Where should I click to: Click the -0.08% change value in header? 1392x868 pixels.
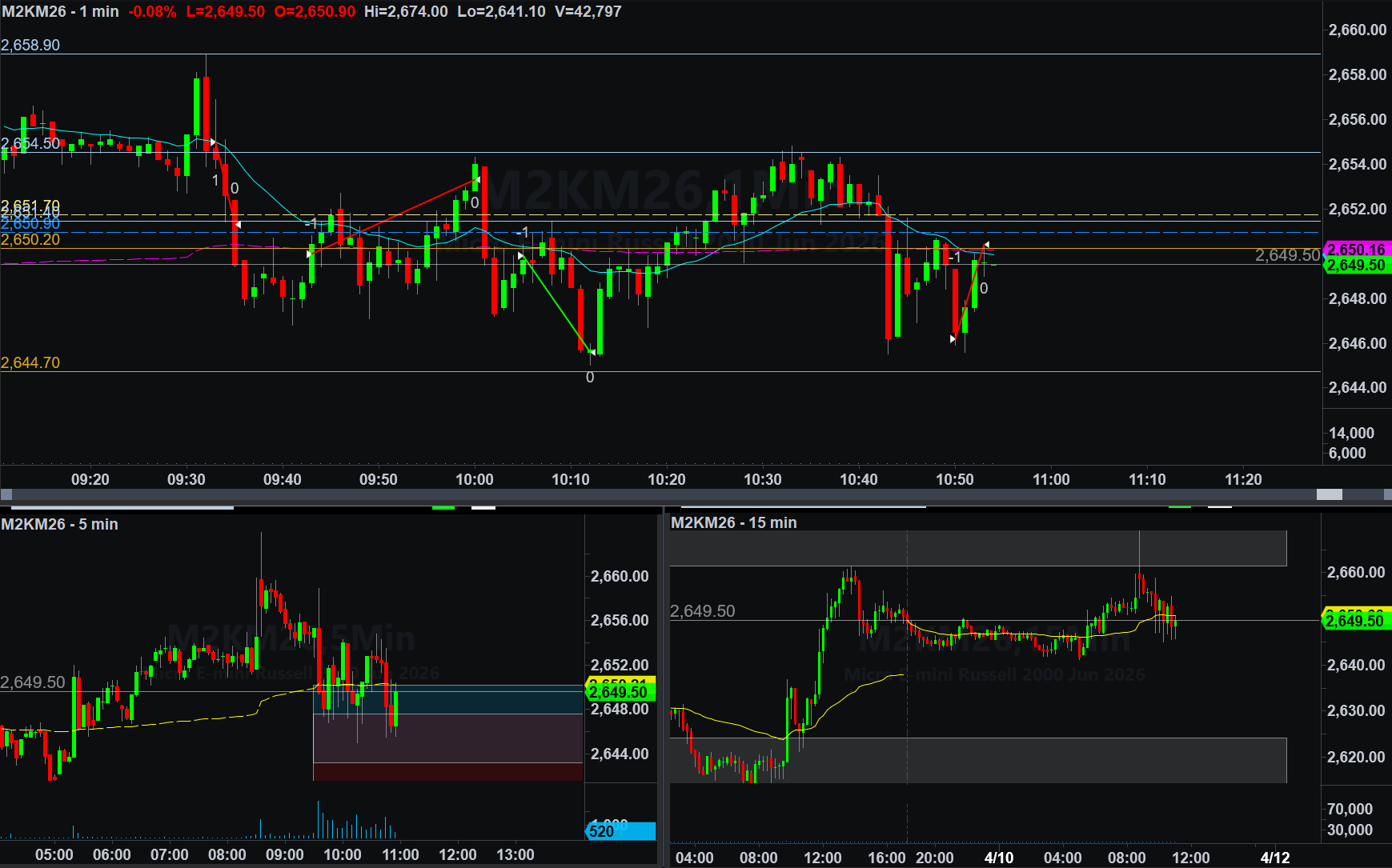click(152, 12)
